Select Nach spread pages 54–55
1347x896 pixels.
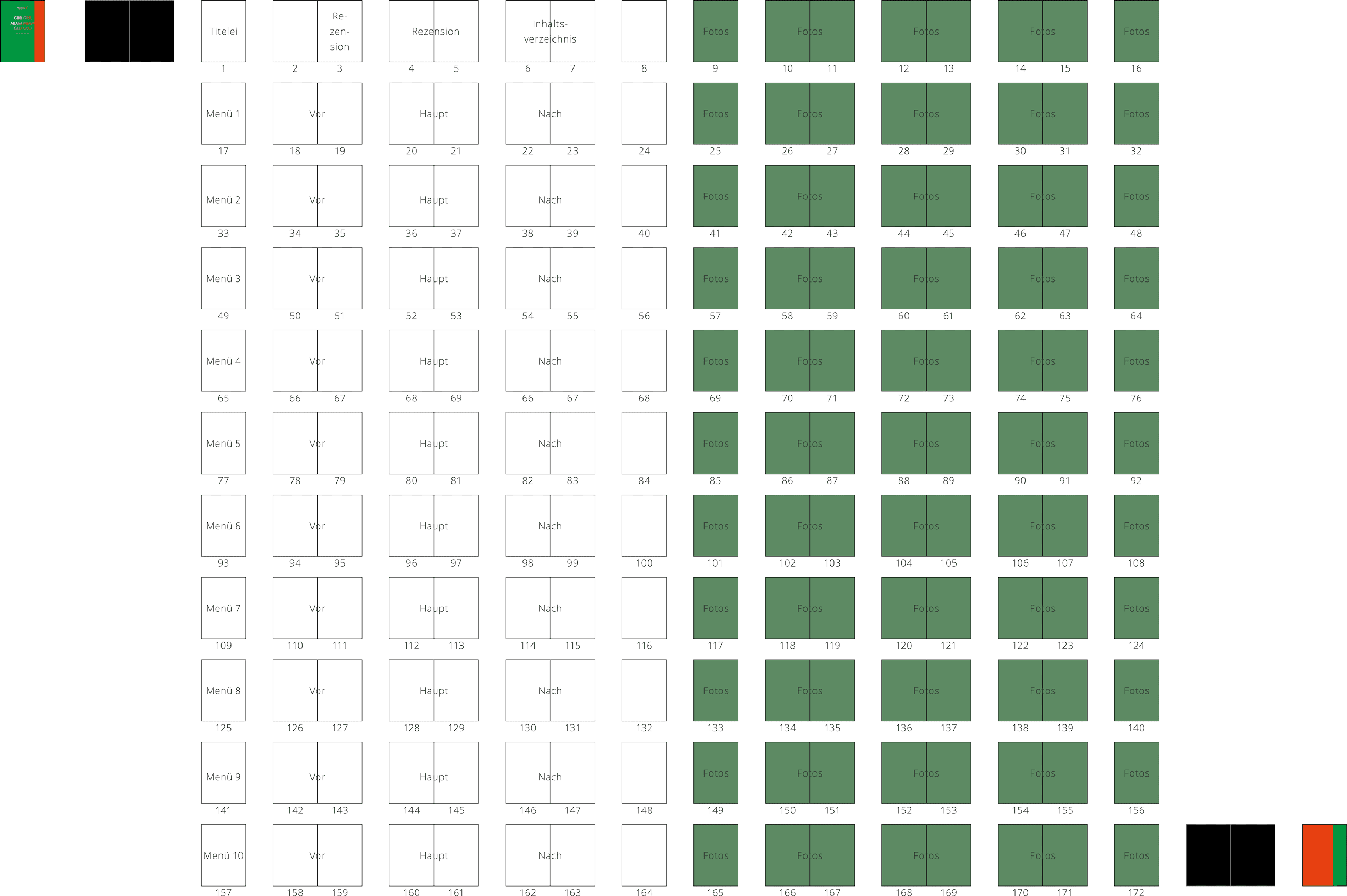pyautogui.click(x=550, y=278)
